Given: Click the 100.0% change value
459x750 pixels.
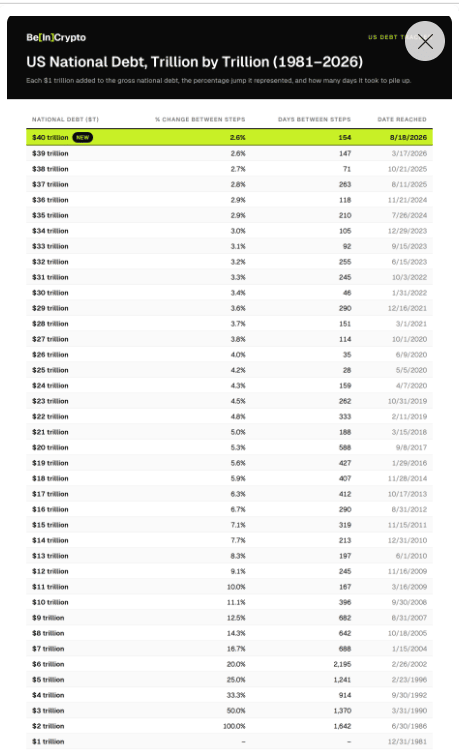Looking at the screenshot, I should click(x=234, y=726).
